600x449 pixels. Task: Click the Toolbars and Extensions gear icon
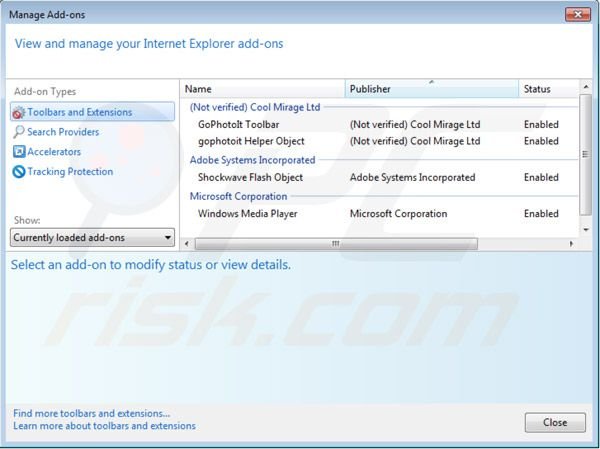pos(19,113)
